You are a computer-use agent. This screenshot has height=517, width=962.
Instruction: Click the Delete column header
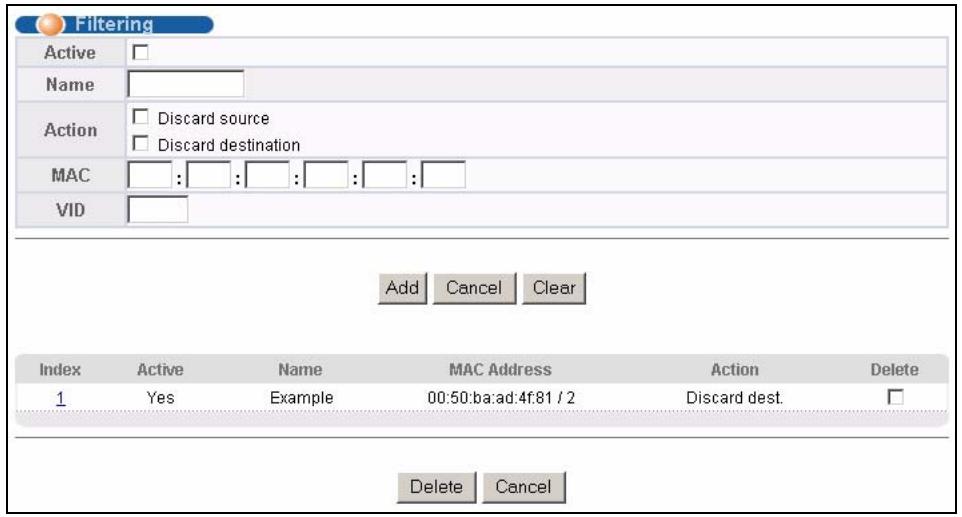pyautogui.click(x=895, y=370)
